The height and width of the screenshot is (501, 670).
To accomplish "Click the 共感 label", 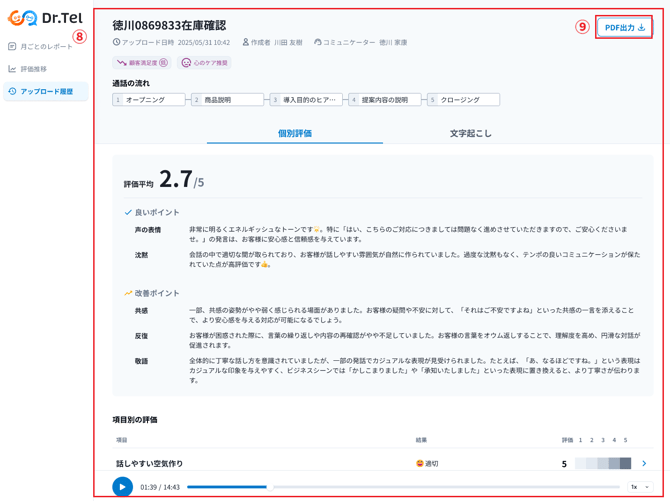I will [x=141, y=310].
